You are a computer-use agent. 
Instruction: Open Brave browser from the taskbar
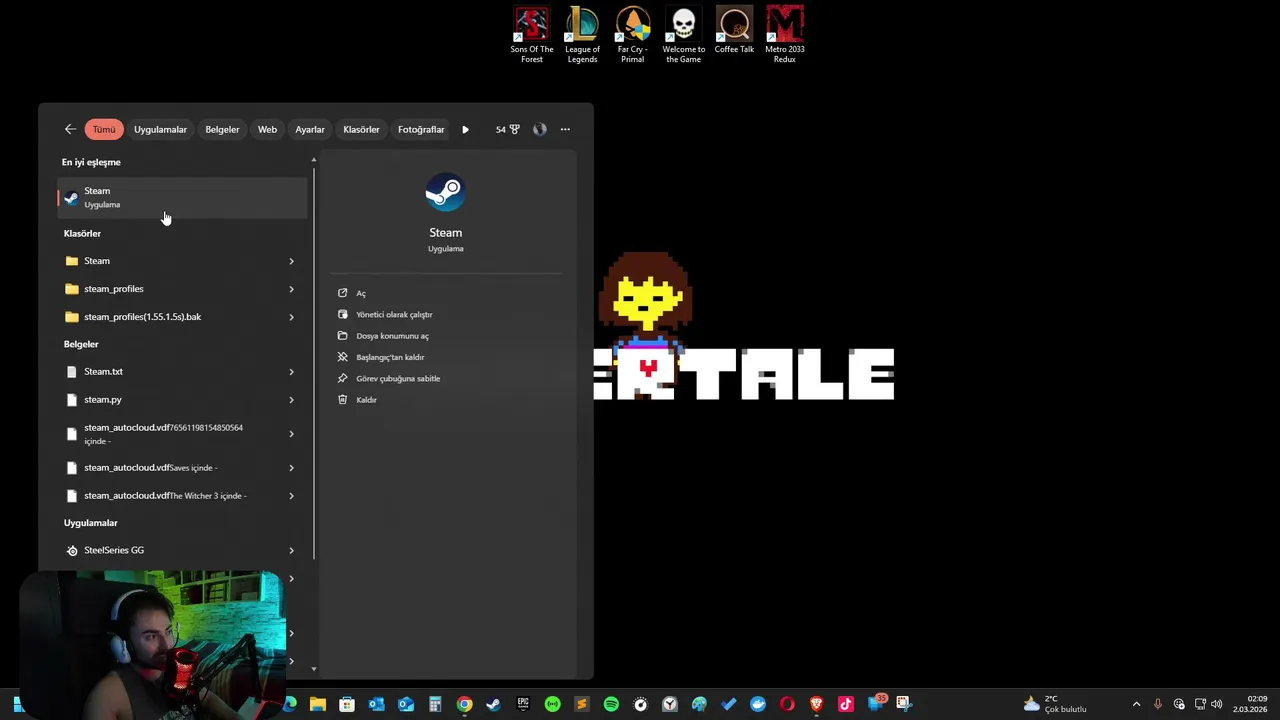(816, 704)
